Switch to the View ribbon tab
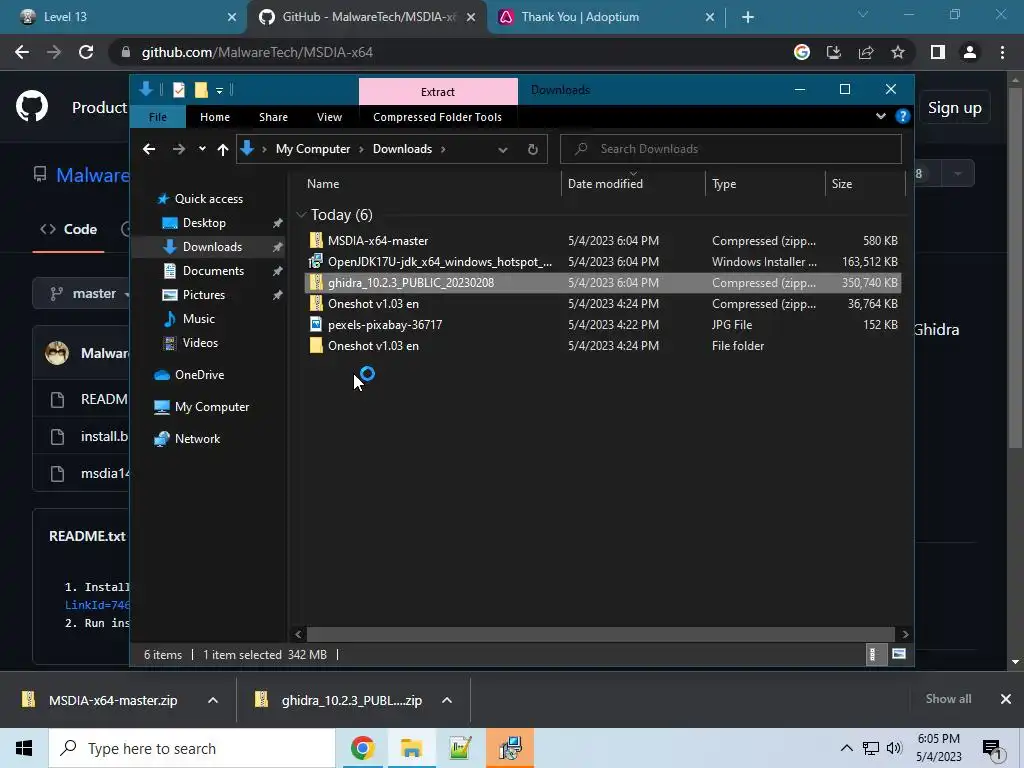1024x768 pixels. (329, 117)
